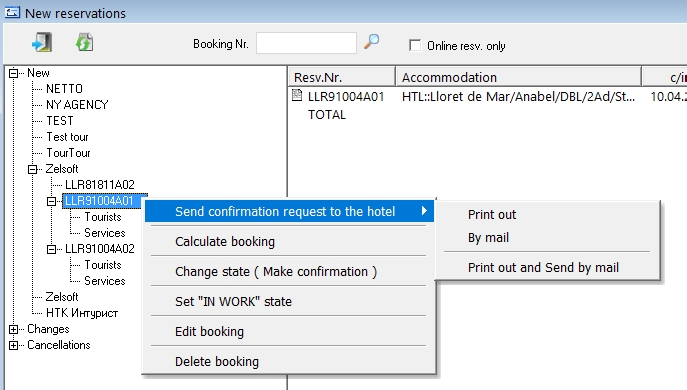Collapse the LLR91004A02 tree node
Viewport: 687px width, 390px height.
click(52, 249)
